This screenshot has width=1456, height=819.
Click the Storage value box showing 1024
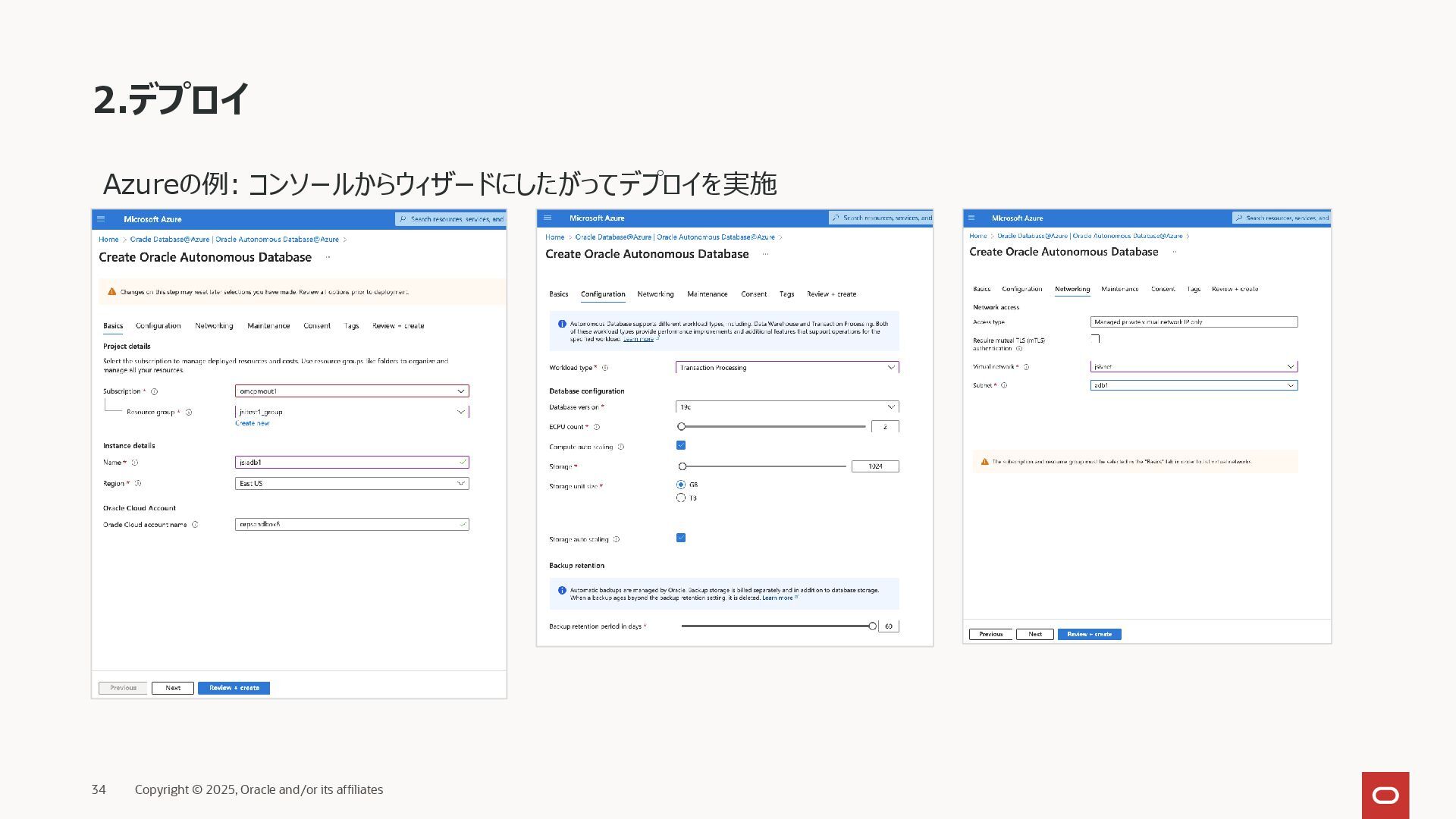click(x=875, y=467)
